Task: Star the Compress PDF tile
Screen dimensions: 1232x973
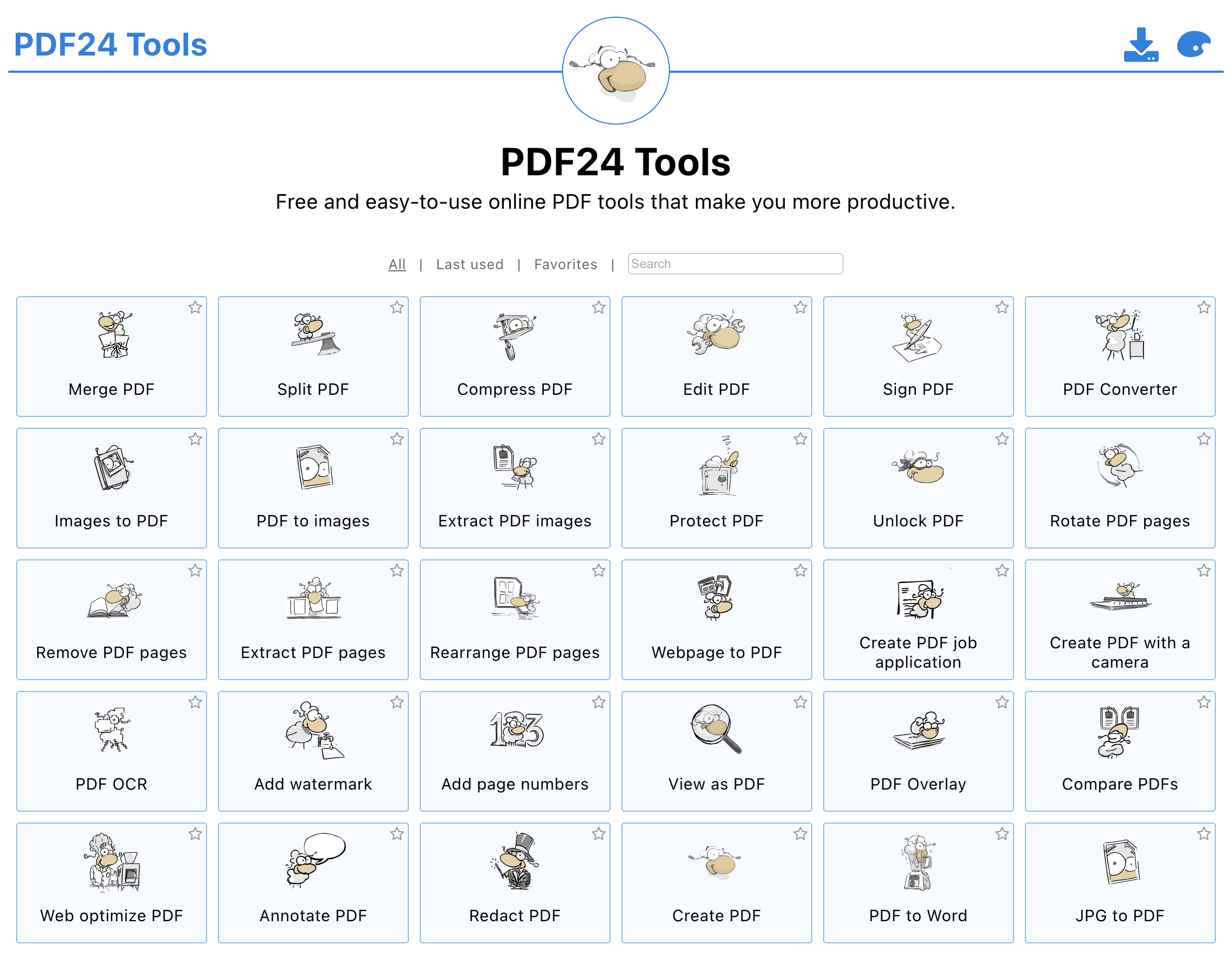Action: (x=599, y=307)
